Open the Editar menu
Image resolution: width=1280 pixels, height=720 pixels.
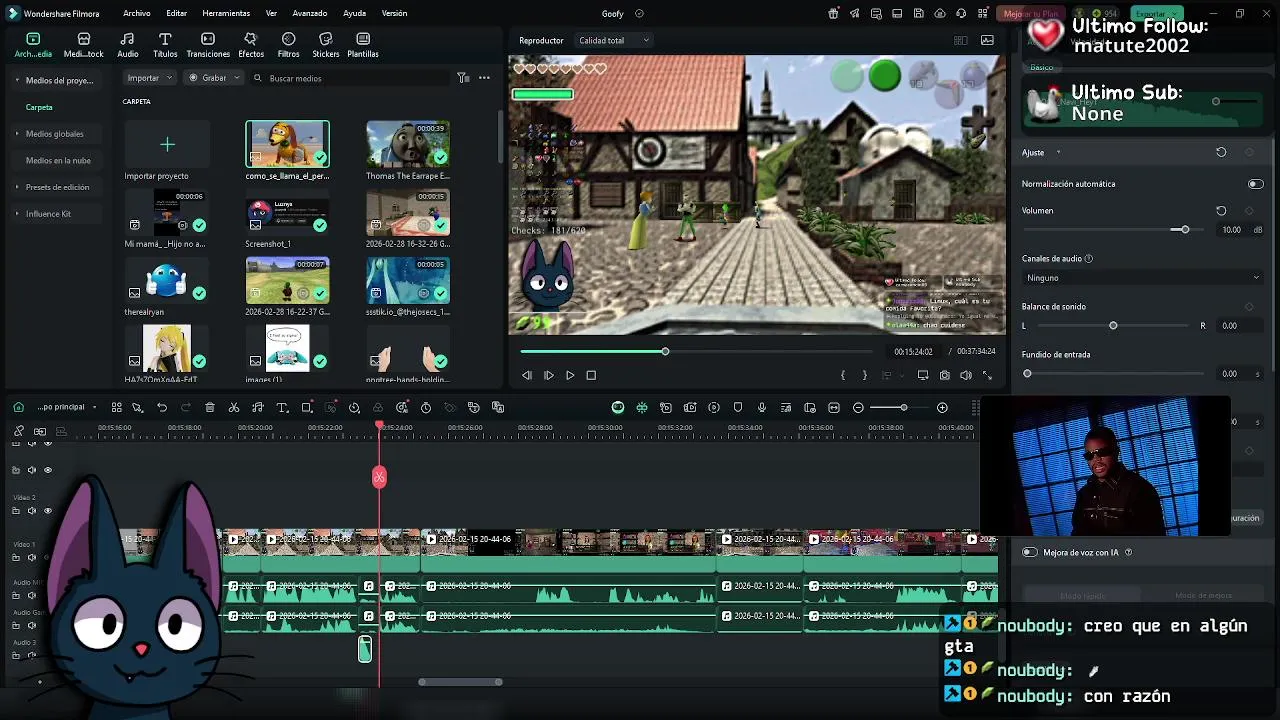(177, 14)
